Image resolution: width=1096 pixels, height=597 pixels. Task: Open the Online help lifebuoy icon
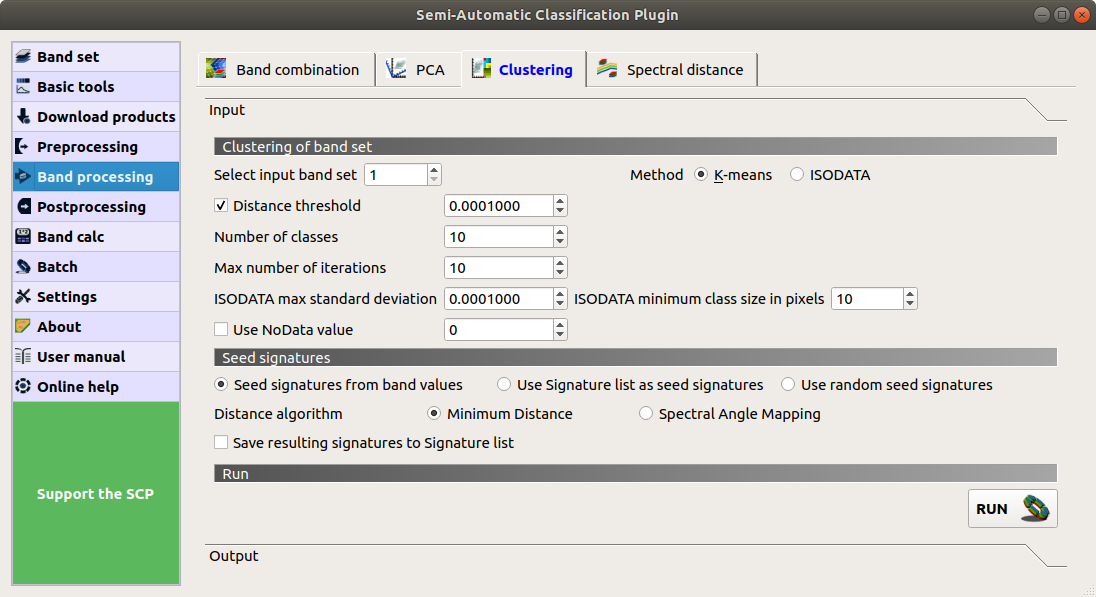[24, 387]
